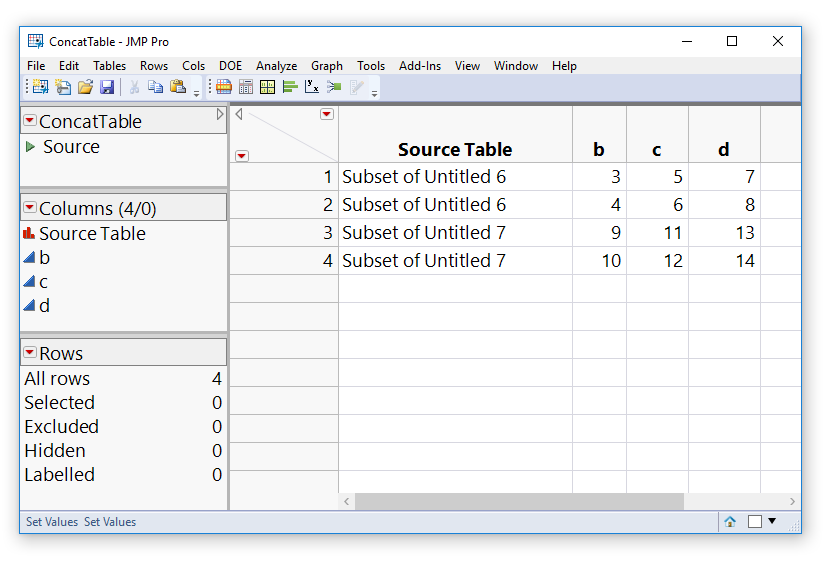Hide side panels with left triangle
830x565 pixels.
point(239,114)
